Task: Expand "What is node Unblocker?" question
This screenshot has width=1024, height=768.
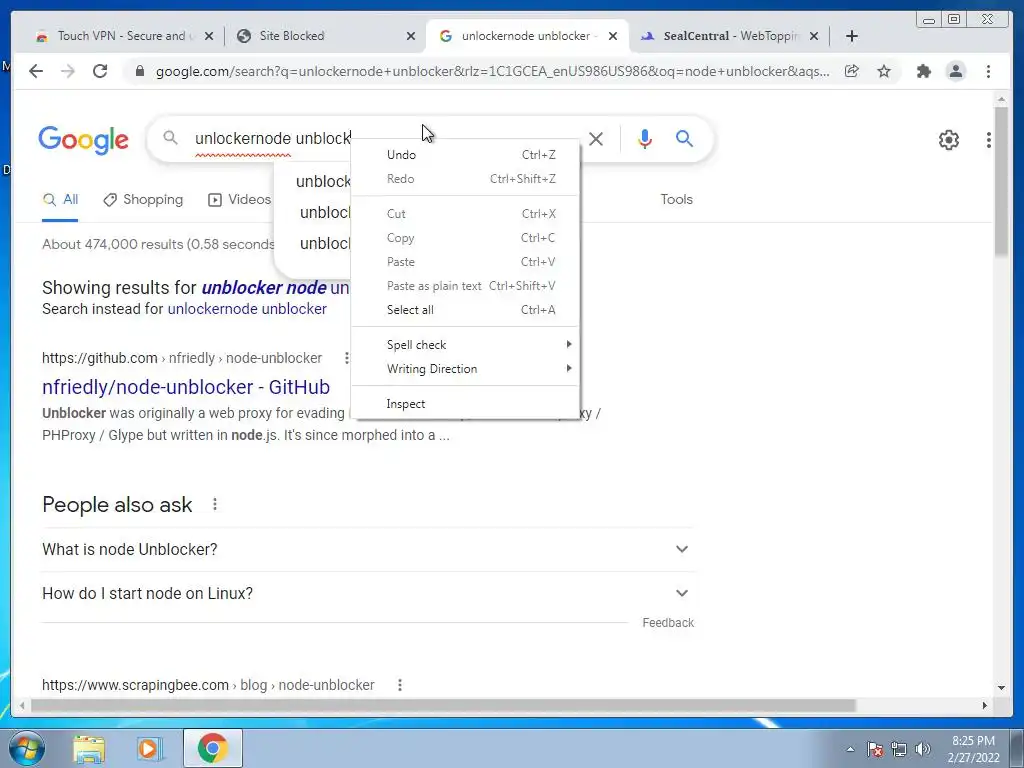Action: pyautogui.click(x=367, y=549)
